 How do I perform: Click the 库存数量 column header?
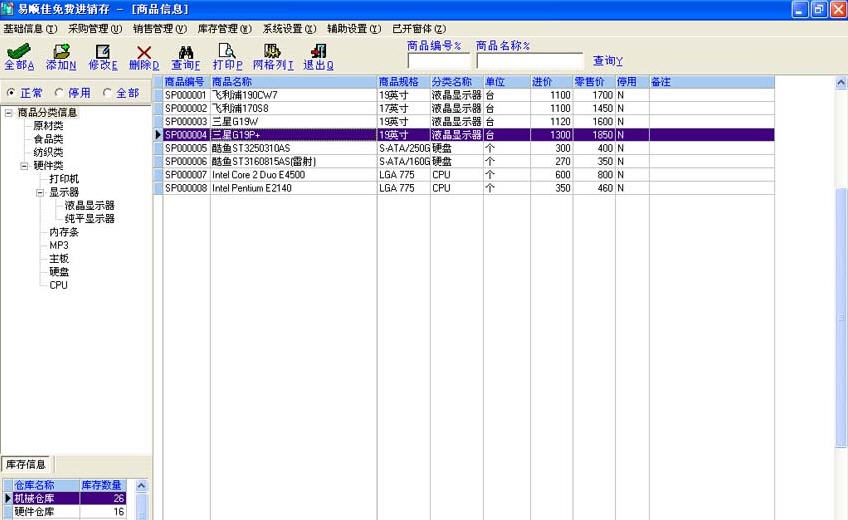[103, 485]
